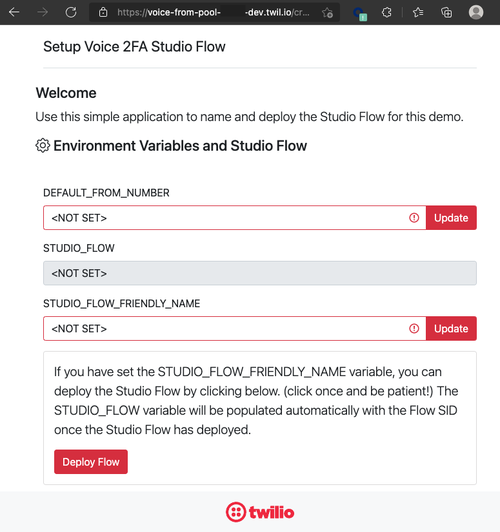Update the DEFAULT_FROM_NUMBER value
Image resolution: width=500 pixels, height=532 pixels.
[x=451, y=217]
